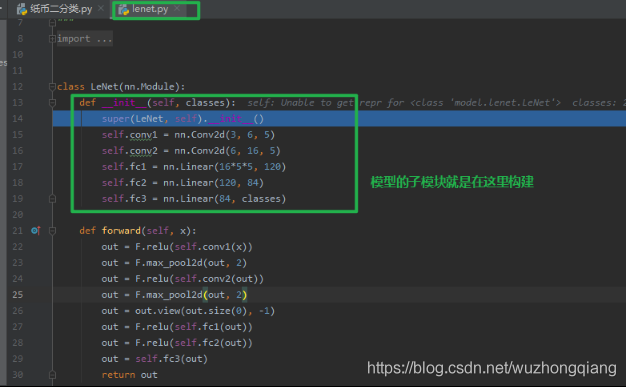Click 'out = self.fc3(out)' line

click(155, 359)
